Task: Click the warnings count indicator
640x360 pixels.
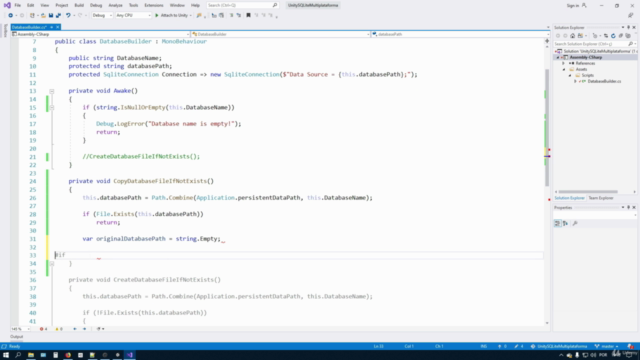Action: (x=59, y=329)
